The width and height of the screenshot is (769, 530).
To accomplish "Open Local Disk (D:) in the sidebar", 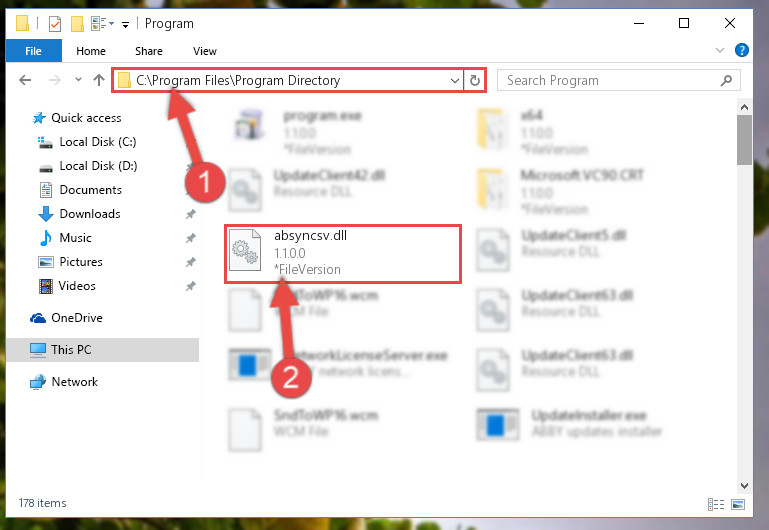I will pos(98,166).
